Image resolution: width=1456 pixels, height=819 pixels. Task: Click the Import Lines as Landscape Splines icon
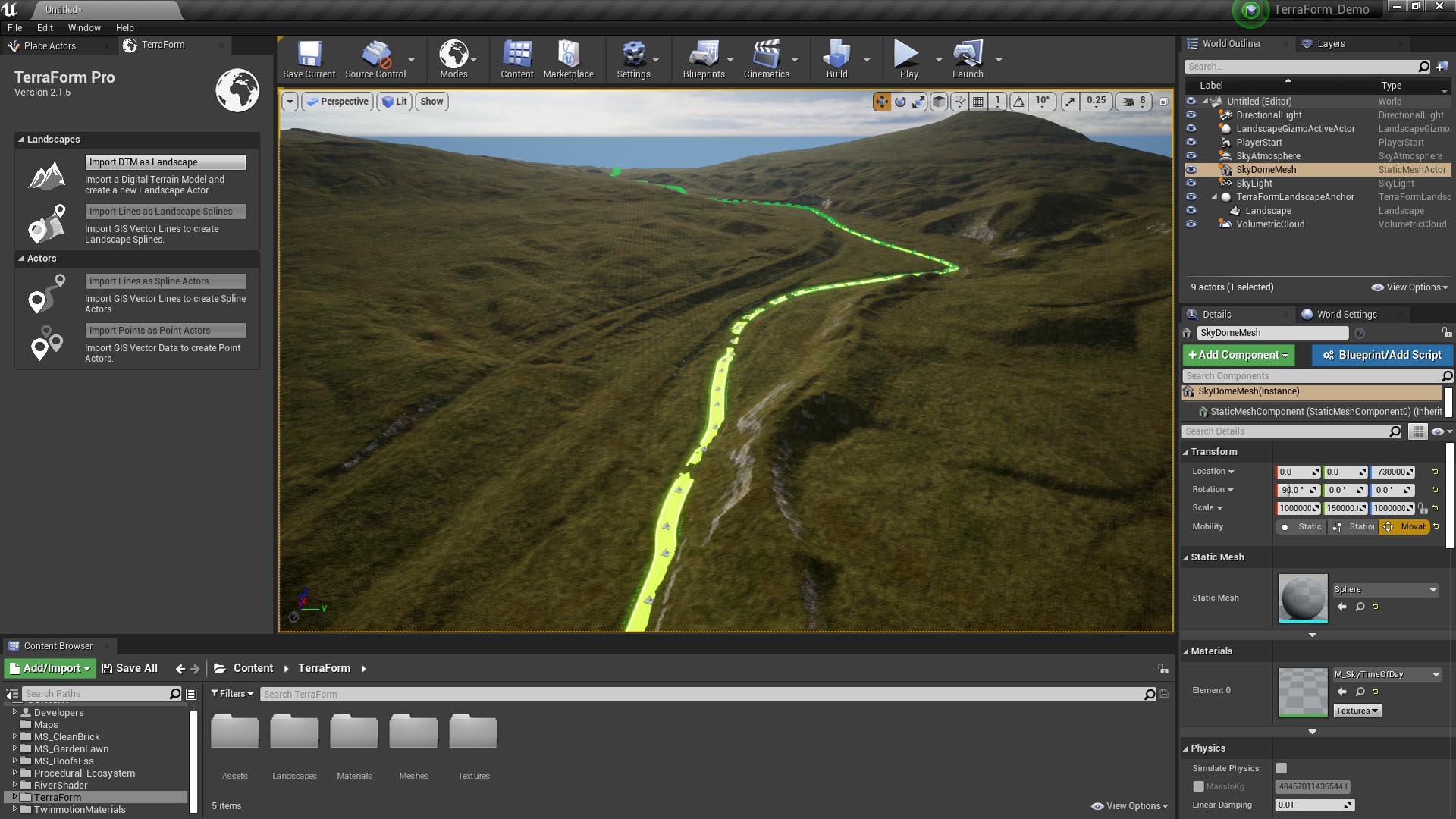pyautogui.click(x=47, y=224)
